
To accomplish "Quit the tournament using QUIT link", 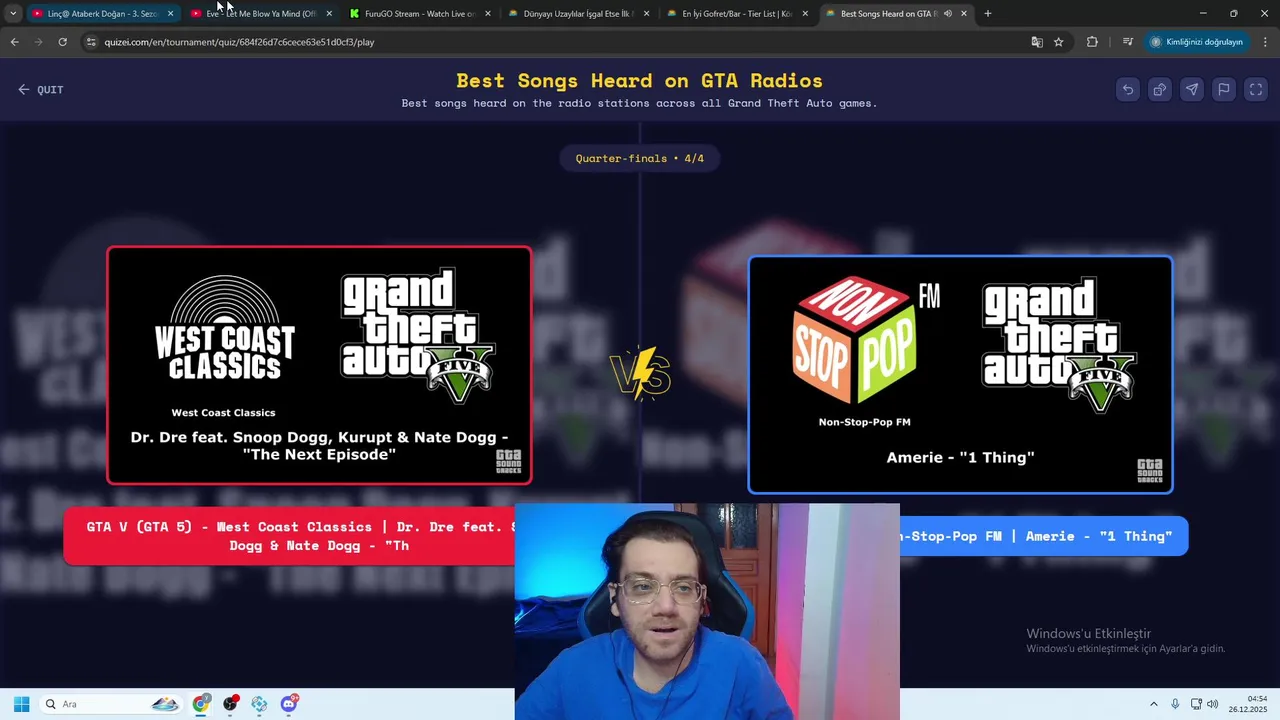I will [41, 90].
